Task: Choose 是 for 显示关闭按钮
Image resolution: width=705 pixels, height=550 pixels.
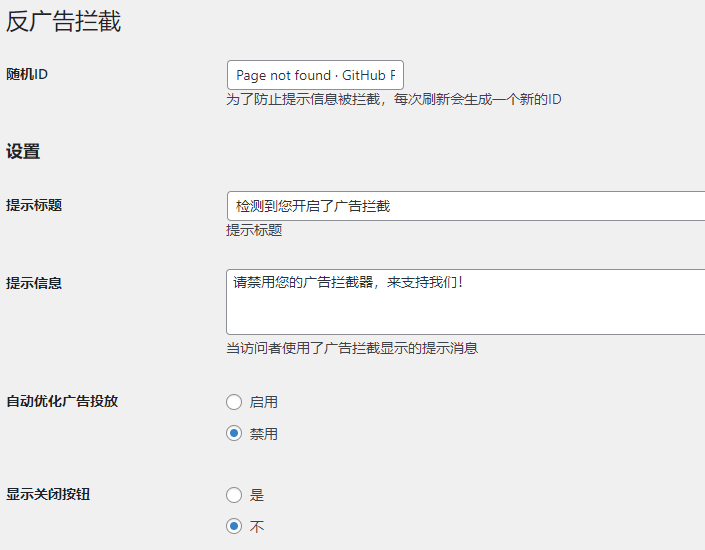Action: [x=234, y=495]
